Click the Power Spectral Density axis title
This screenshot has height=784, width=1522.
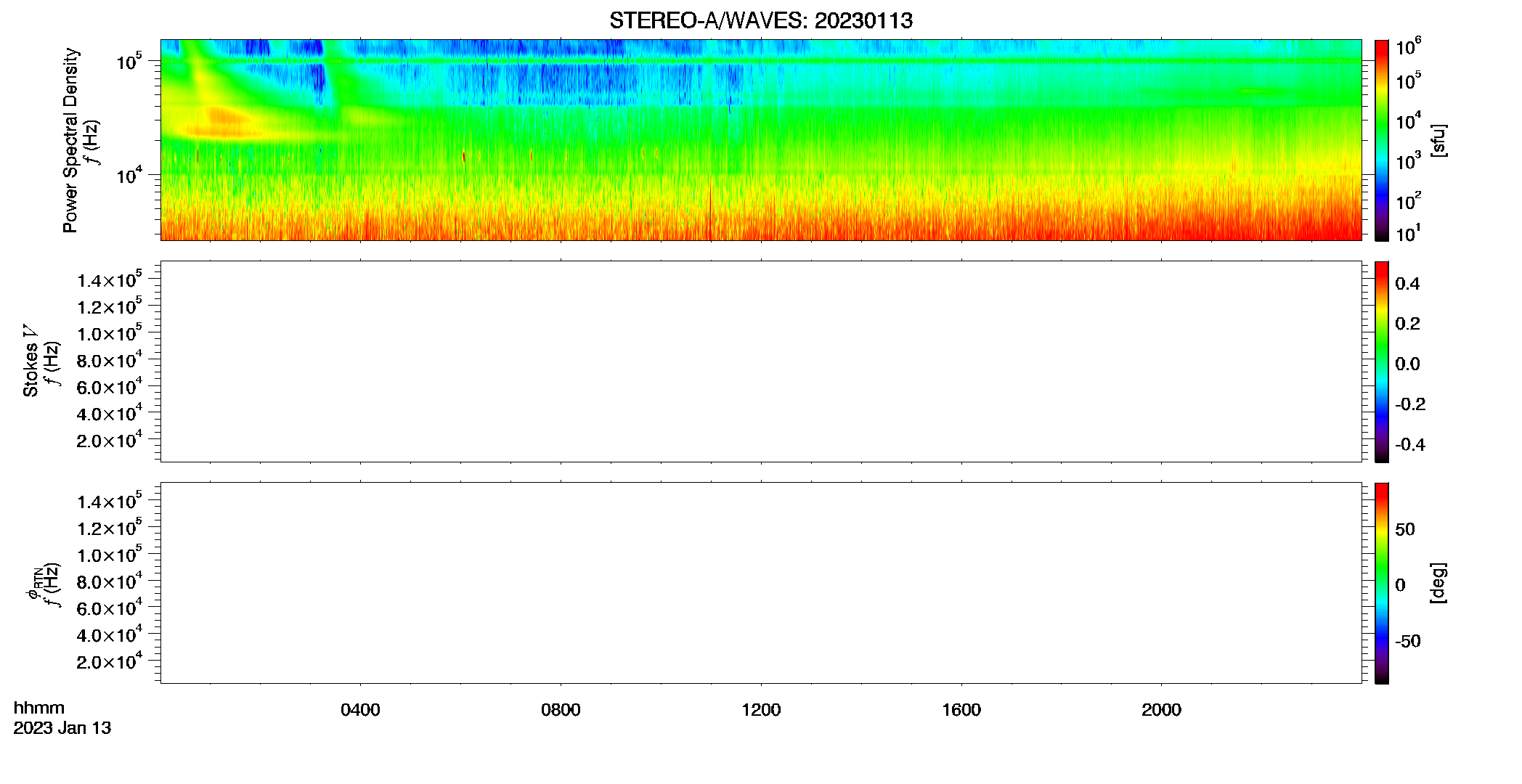point(70,140)
